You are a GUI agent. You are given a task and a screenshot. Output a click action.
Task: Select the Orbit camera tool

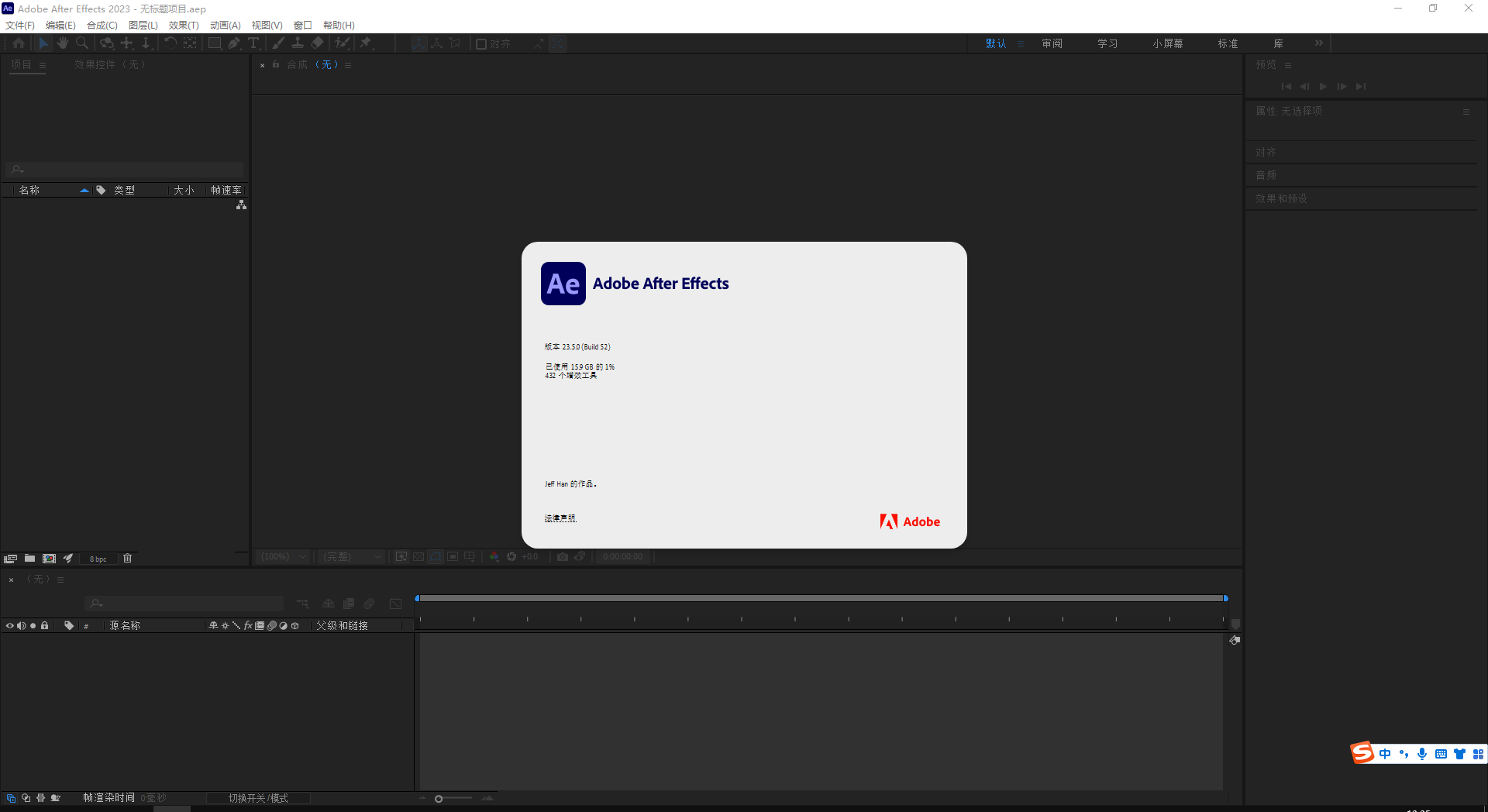(107, 43)
